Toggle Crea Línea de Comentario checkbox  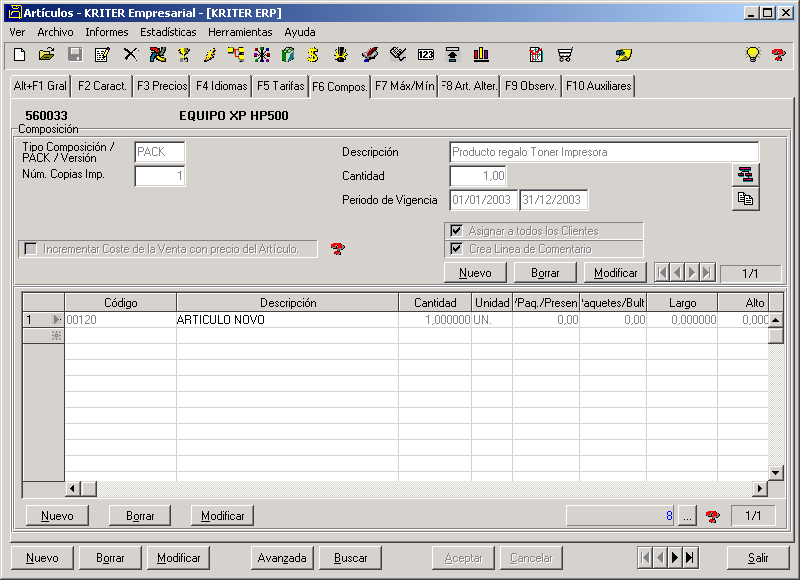pos(457,249)
